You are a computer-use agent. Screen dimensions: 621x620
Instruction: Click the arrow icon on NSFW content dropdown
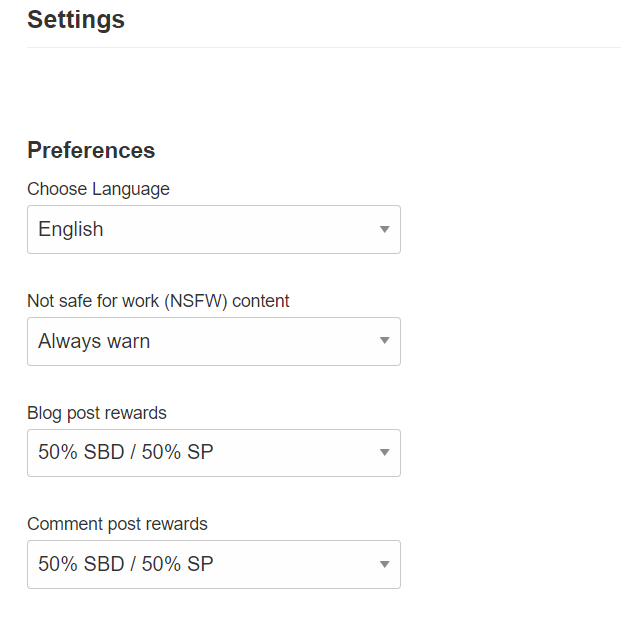click(384, 341)
